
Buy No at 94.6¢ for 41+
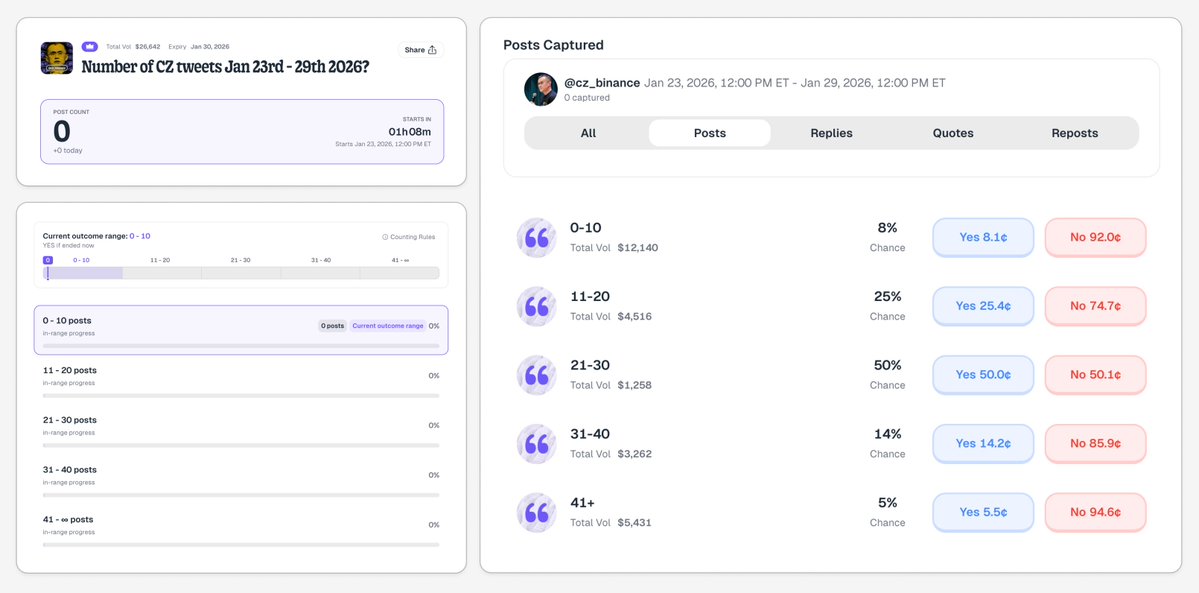pyautogui.click(x=1095, y=512)
